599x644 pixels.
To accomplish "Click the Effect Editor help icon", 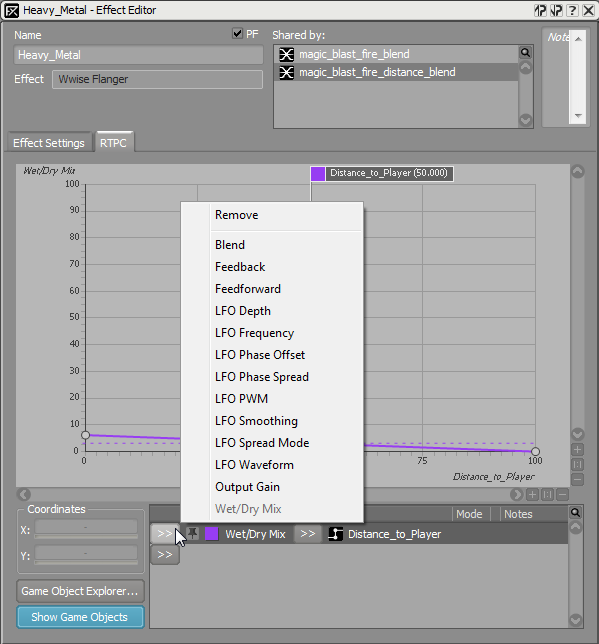I will tap(573, 10).
